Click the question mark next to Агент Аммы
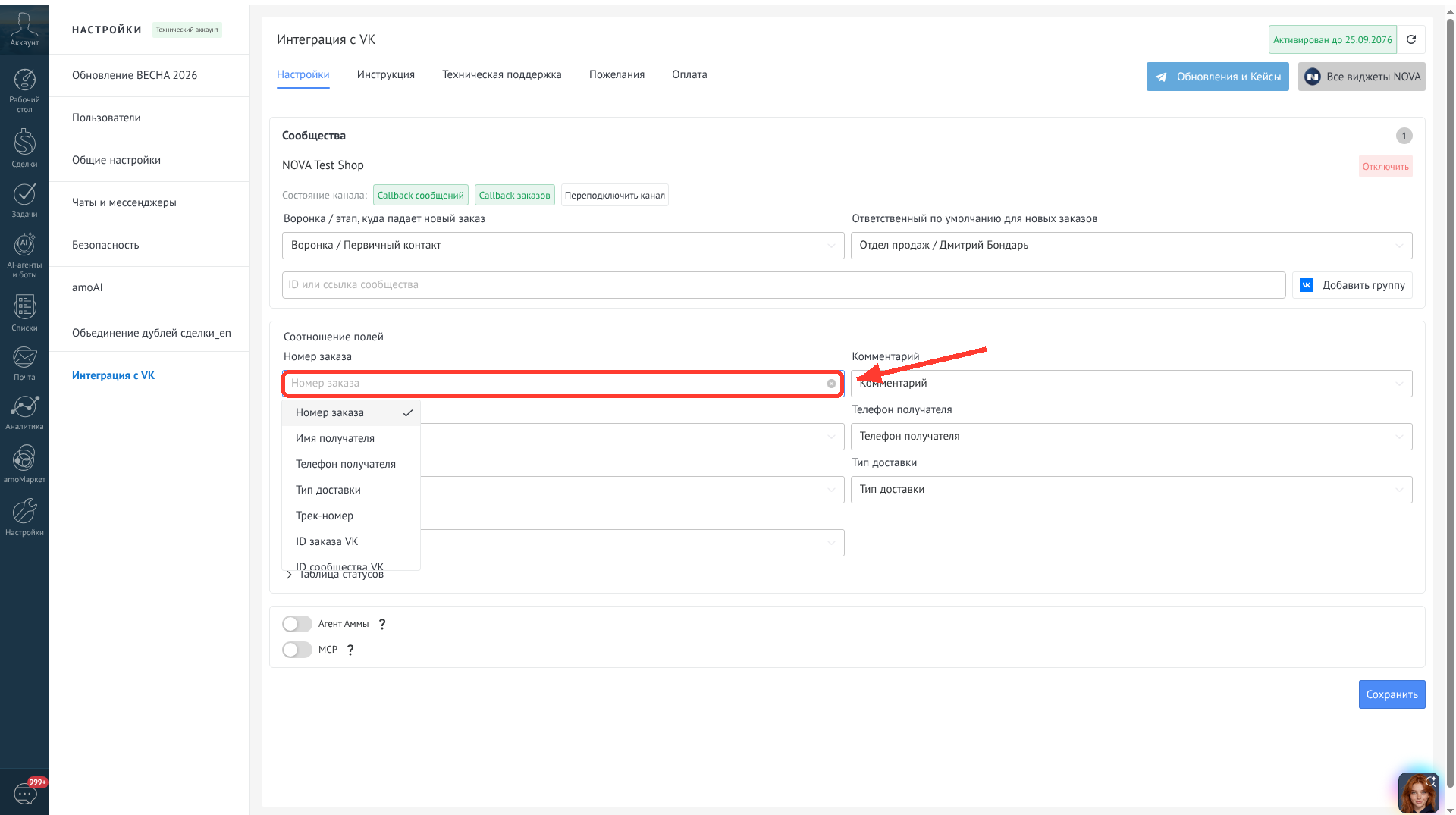Screen dimensions: 1456x815 (x=382, y=624)
